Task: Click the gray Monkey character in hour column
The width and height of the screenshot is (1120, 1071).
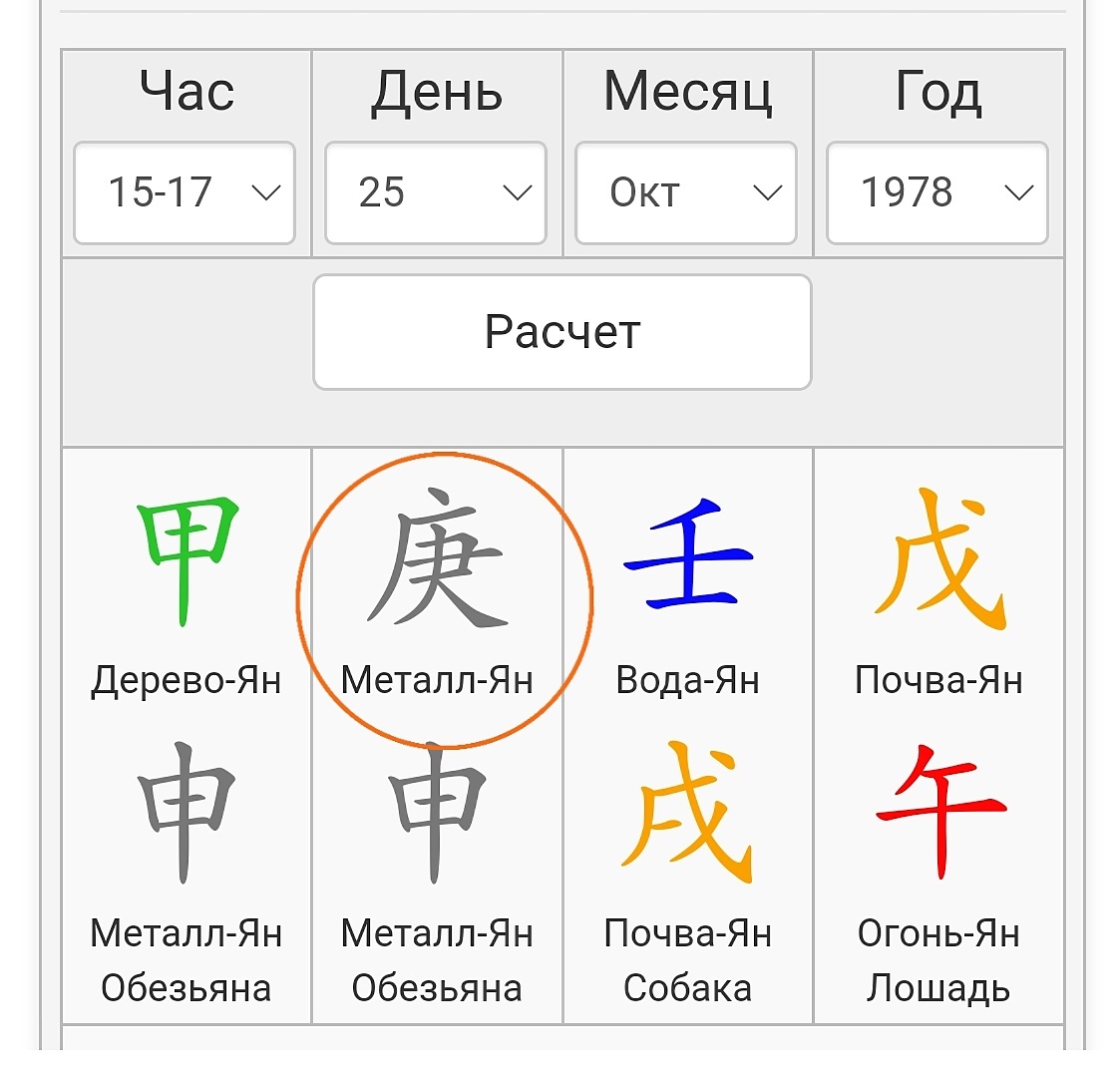Action: (187, 811)
